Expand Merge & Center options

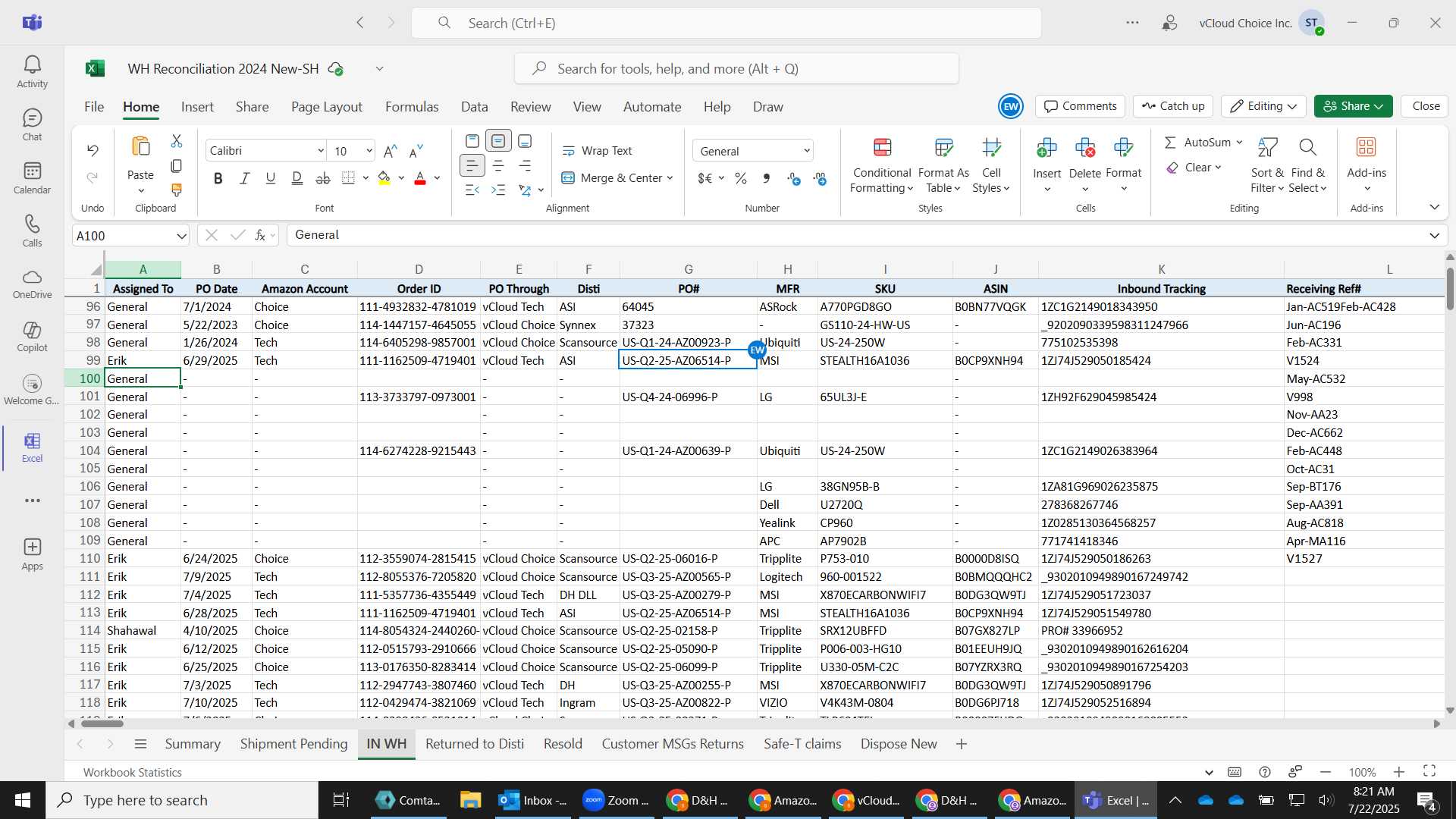click(670, 178)
